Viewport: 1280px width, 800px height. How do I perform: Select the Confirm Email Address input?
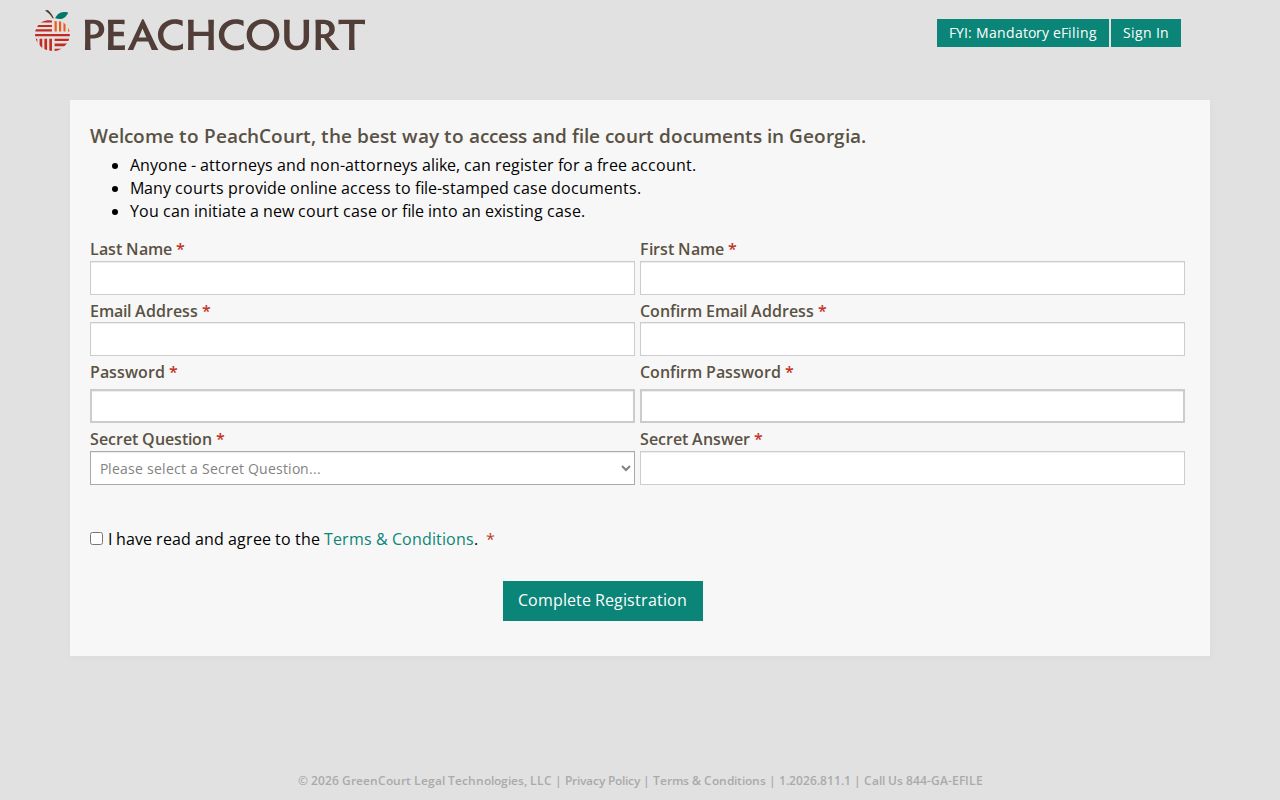912,339
